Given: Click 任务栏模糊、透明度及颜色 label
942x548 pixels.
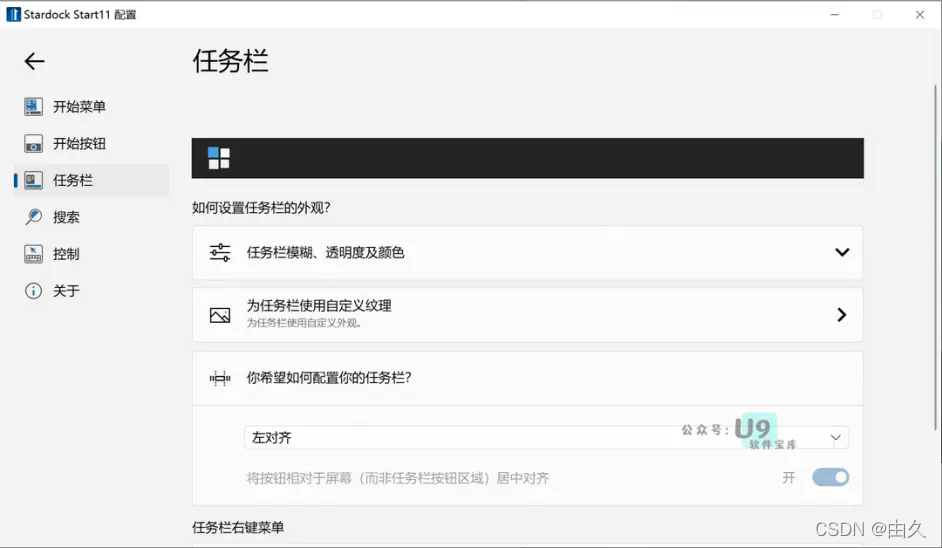Looking at the screenshot, I should tap(326, 252).
